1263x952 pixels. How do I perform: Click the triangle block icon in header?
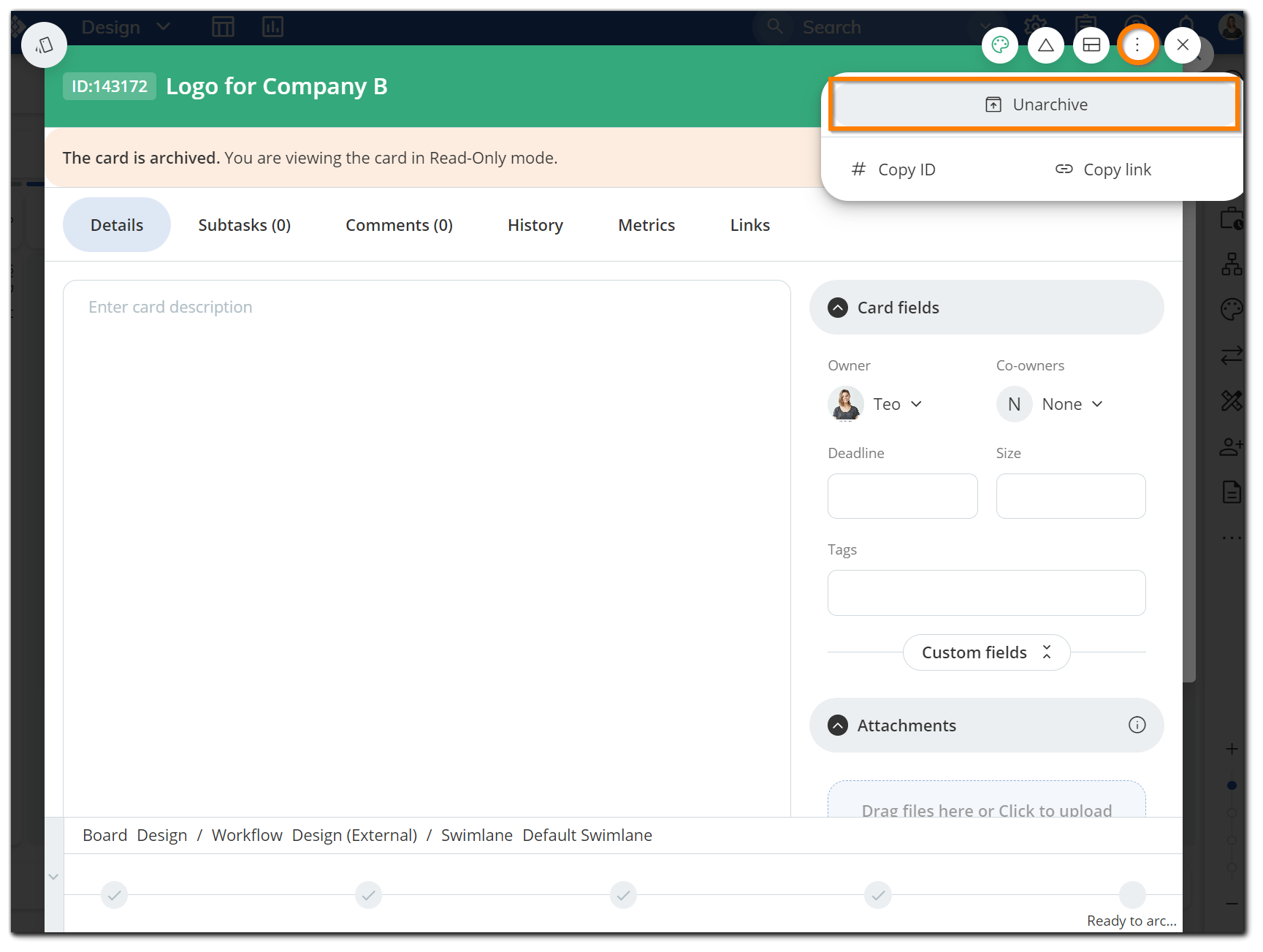(1046, 45)
